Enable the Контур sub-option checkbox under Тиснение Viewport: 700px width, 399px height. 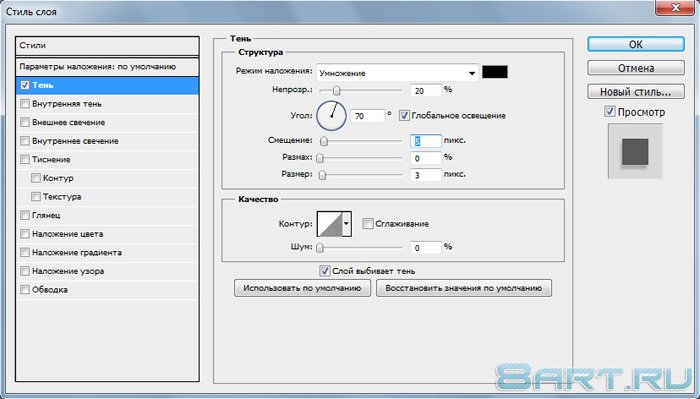[36, 178]
